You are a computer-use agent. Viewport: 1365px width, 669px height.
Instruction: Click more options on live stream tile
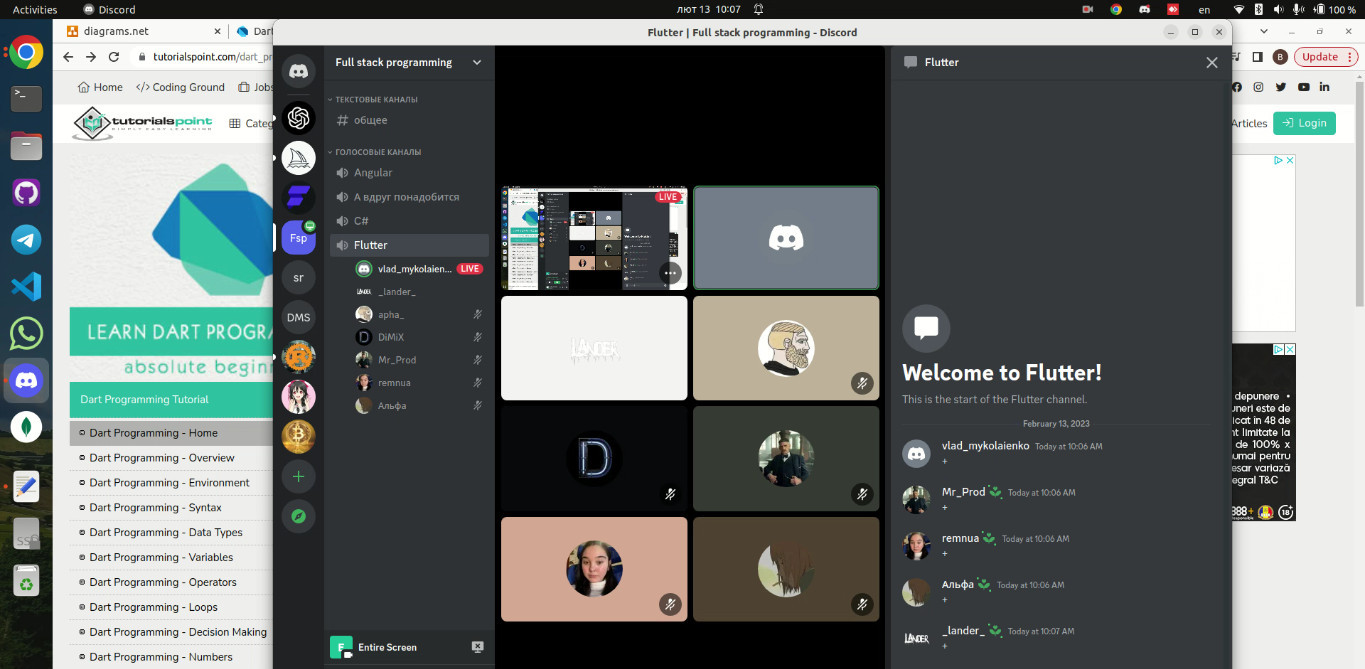(x=671, y=272)
